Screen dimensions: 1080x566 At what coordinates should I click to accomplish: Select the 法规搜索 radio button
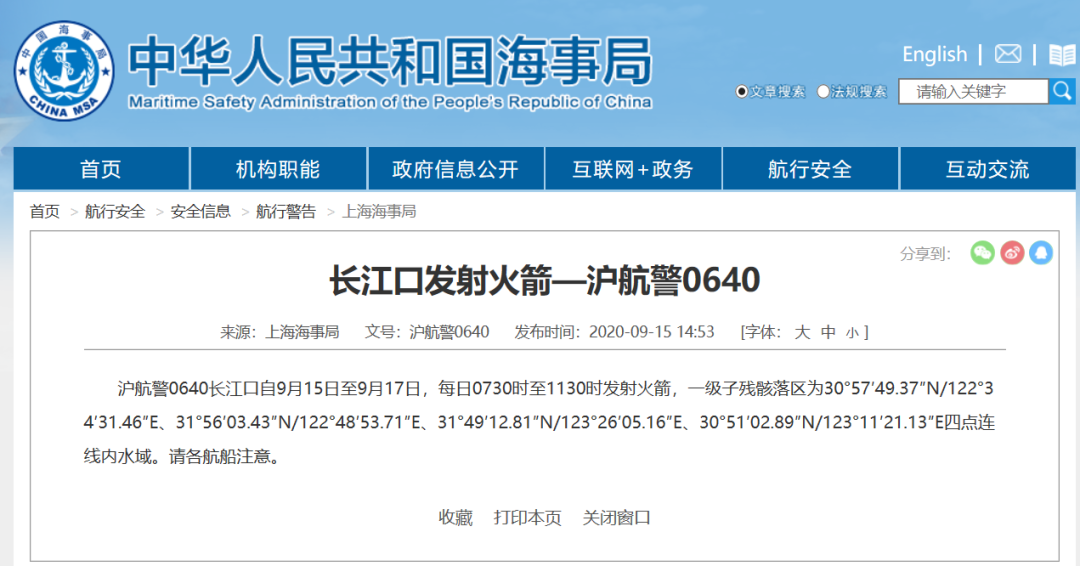pyautogui.click(x=824, y=92)
